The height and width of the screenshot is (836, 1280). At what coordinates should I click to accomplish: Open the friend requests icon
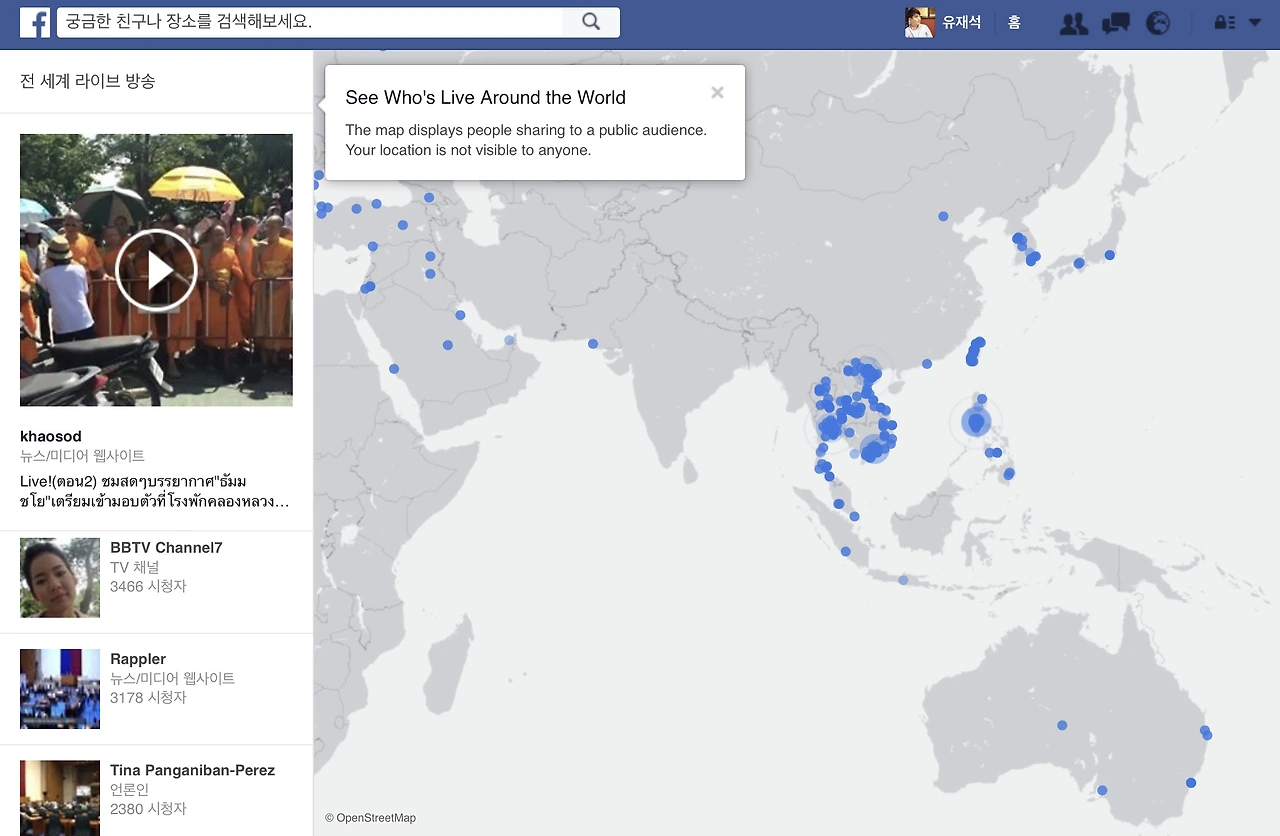1074,23
